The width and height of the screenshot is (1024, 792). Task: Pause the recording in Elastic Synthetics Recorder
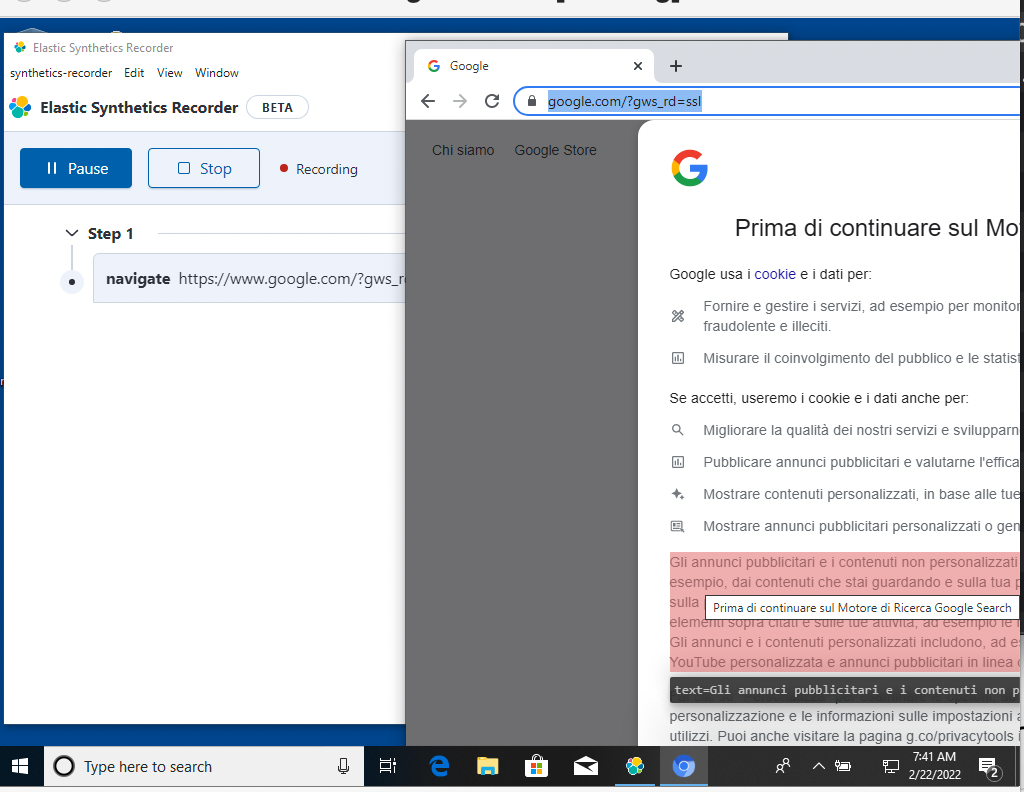point(75,168)
